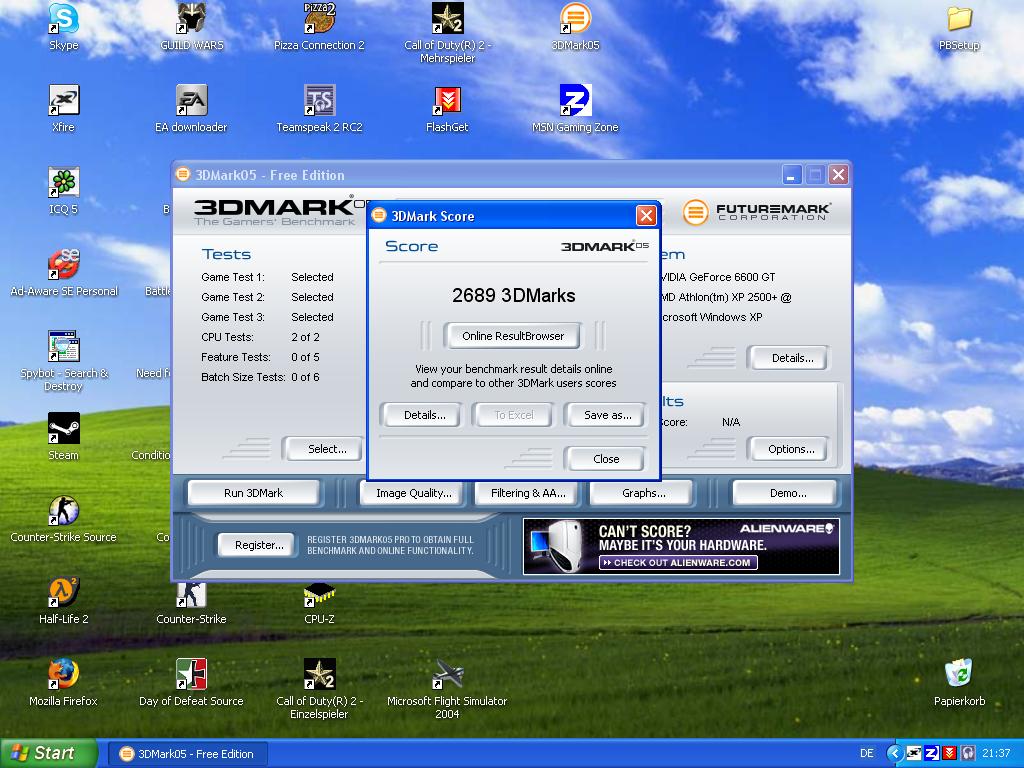
Task: Launch the CPU-Z chip icon
Action: click(319, 595)
